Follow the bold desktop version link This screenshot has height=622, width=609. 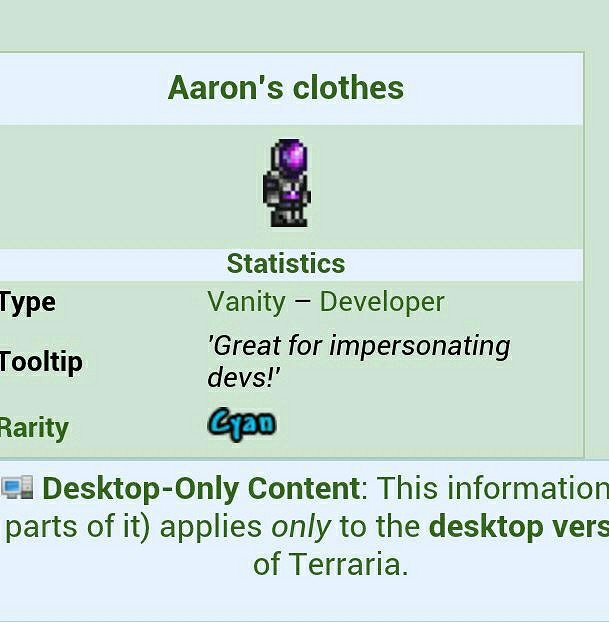[518, 527]
